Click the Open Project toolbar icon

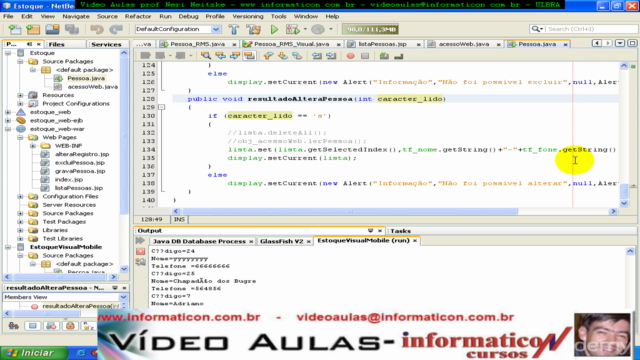coord(52,29)
